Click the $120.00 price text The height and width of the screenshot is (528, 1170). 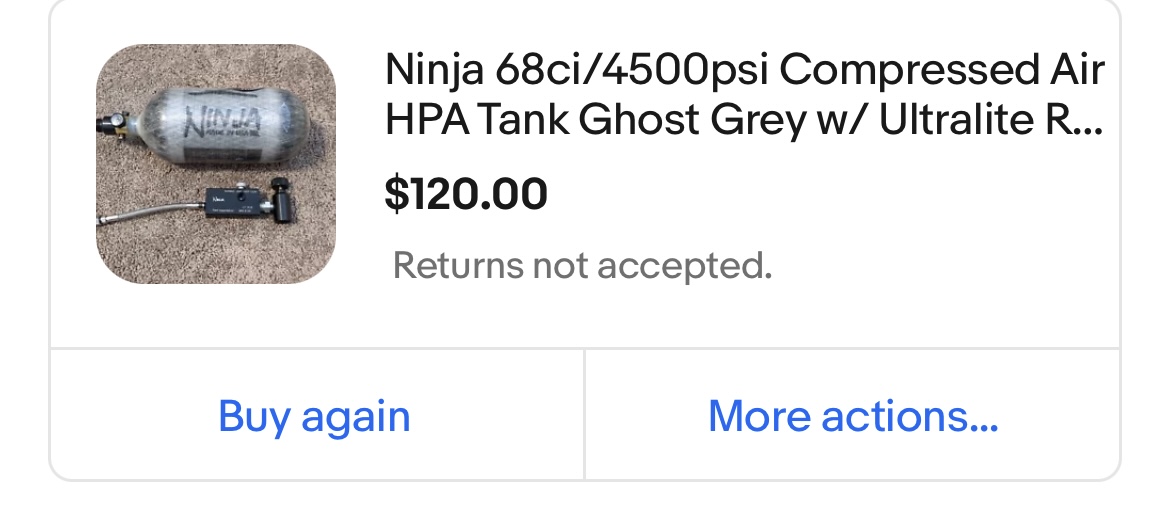466,194
